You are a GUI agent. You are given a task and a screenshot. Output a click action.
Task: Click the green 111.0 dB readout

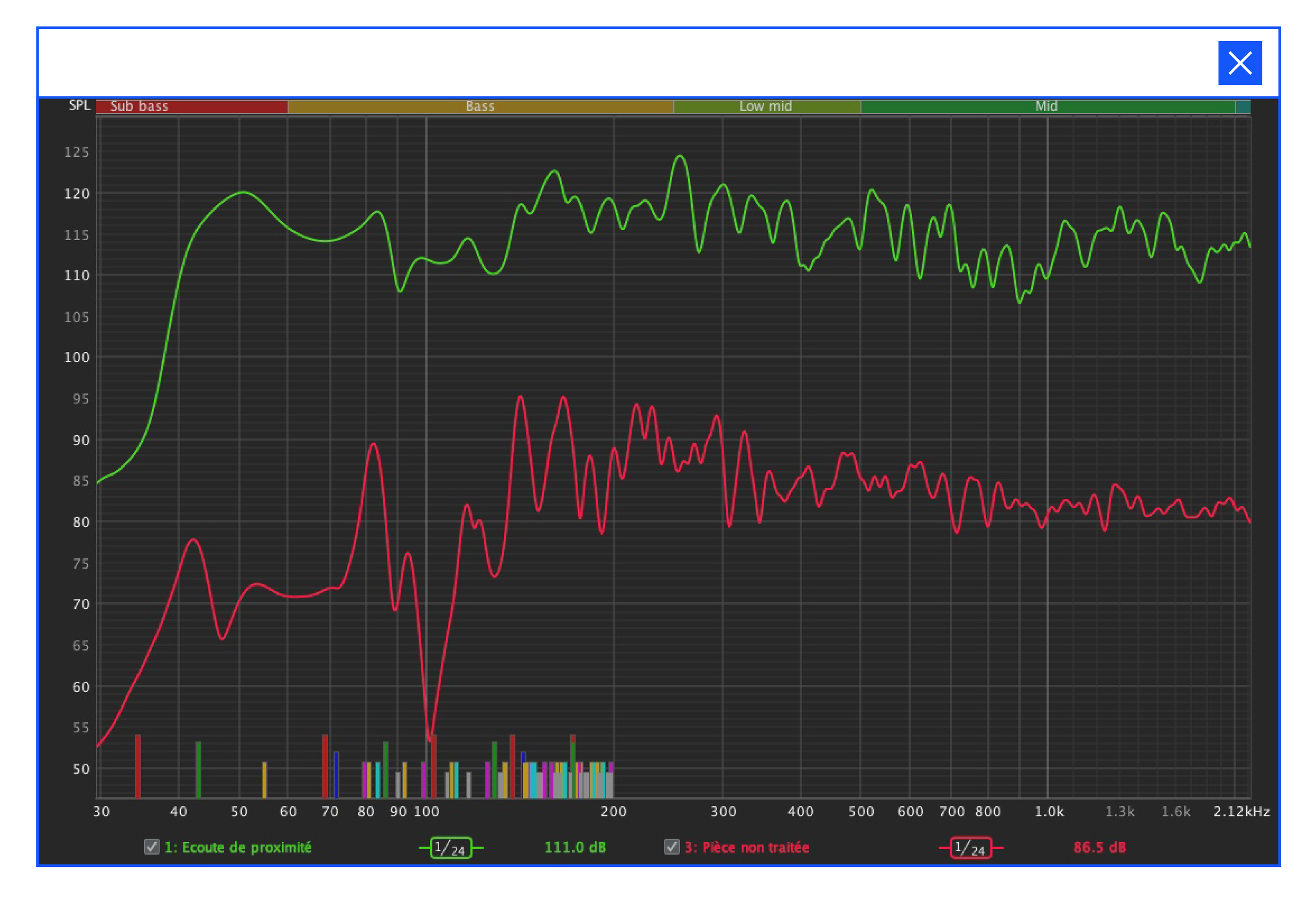click(x=575, y=847)
